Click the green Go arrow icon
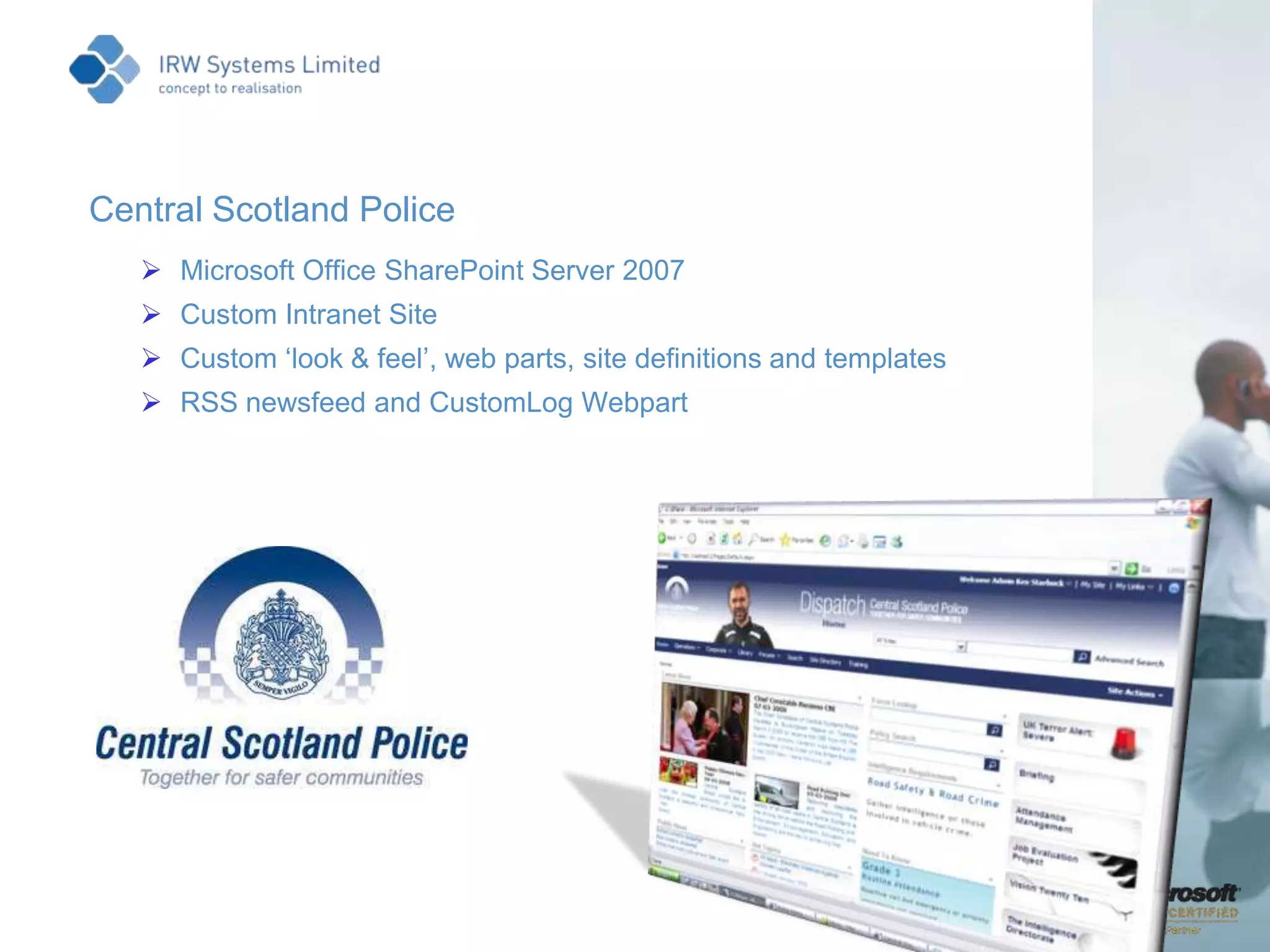 click(1131, 568)
